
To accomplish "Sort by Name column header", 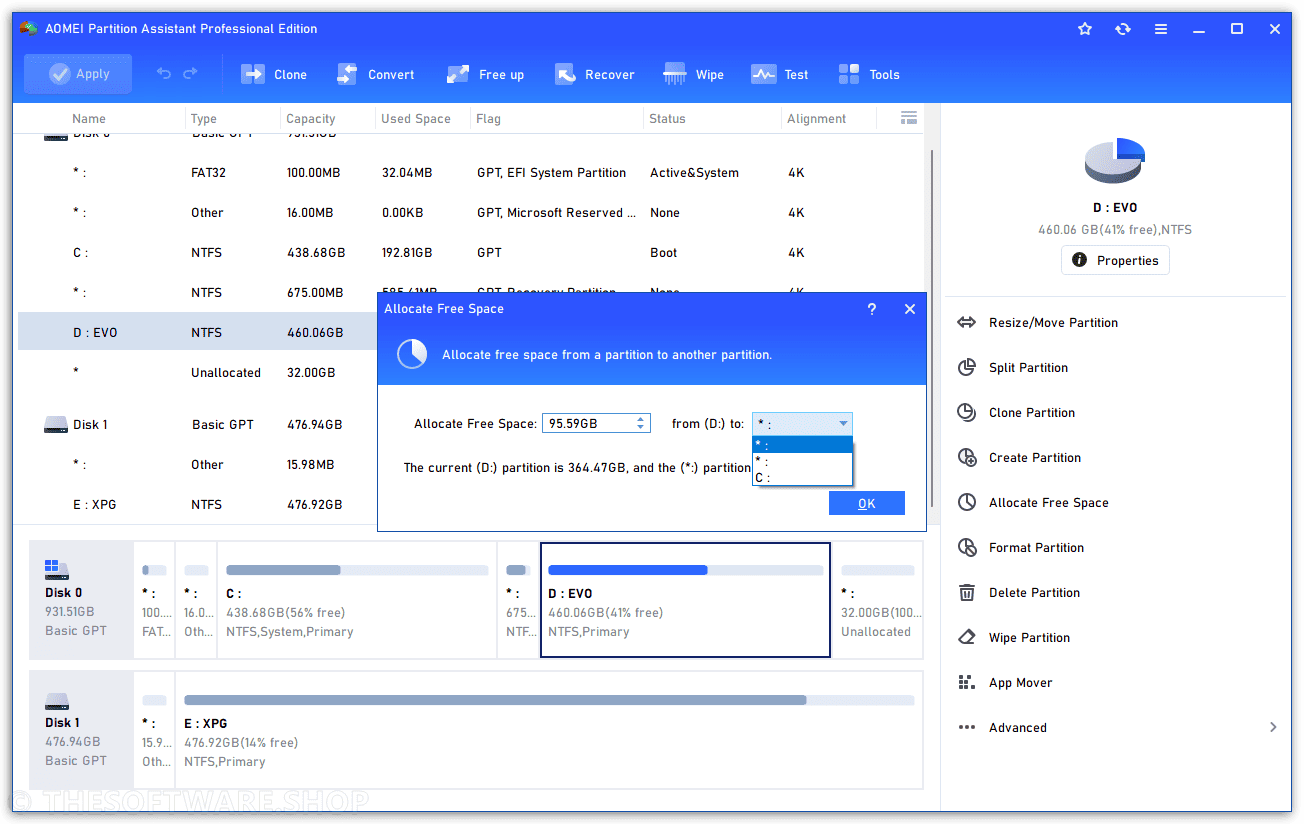I will click(x=89, y=118).
